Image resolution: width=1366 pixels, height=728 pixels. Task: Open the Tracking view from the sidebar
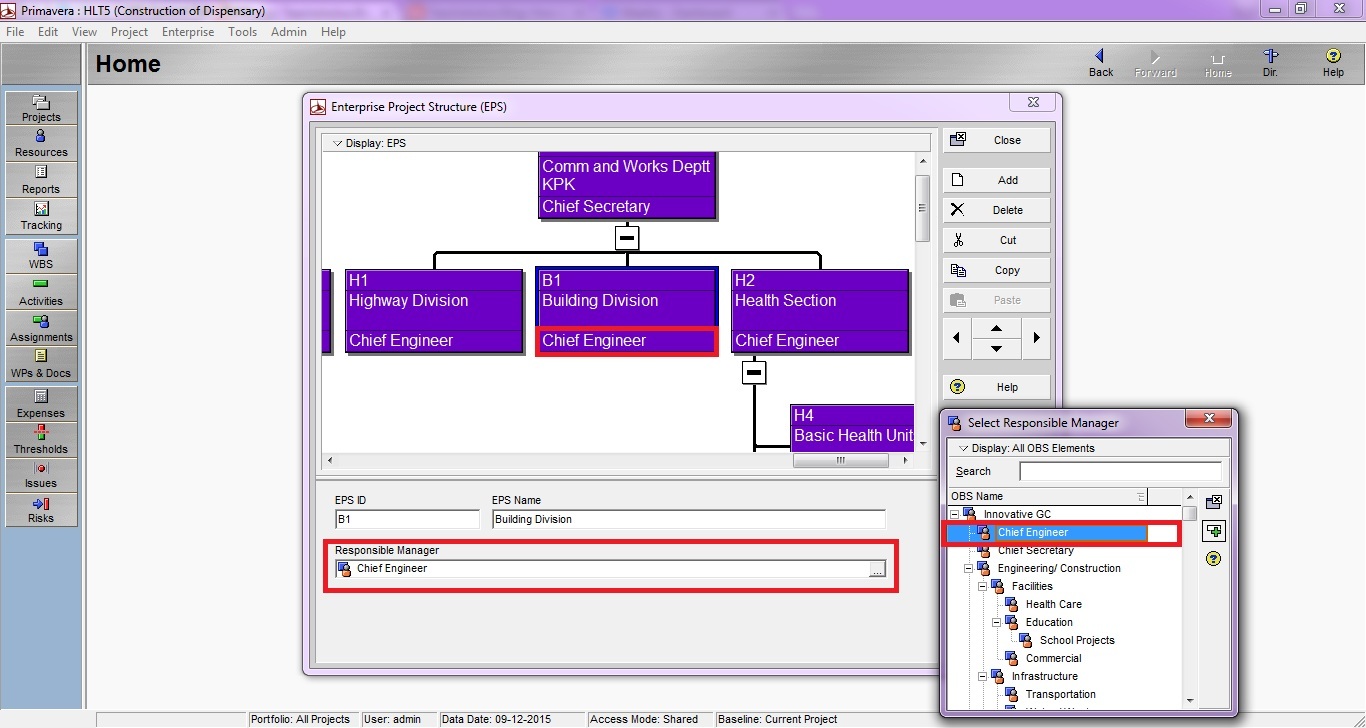click(x=40, y=216)
